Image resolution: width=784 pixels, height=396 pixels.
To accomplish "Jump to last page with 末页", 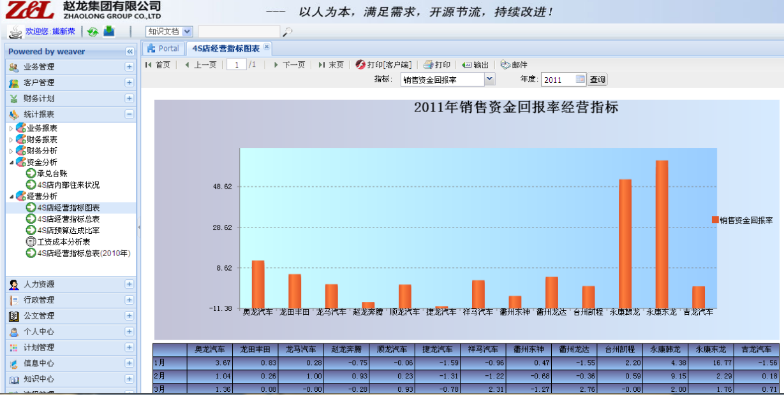I will tap(331, 64).
